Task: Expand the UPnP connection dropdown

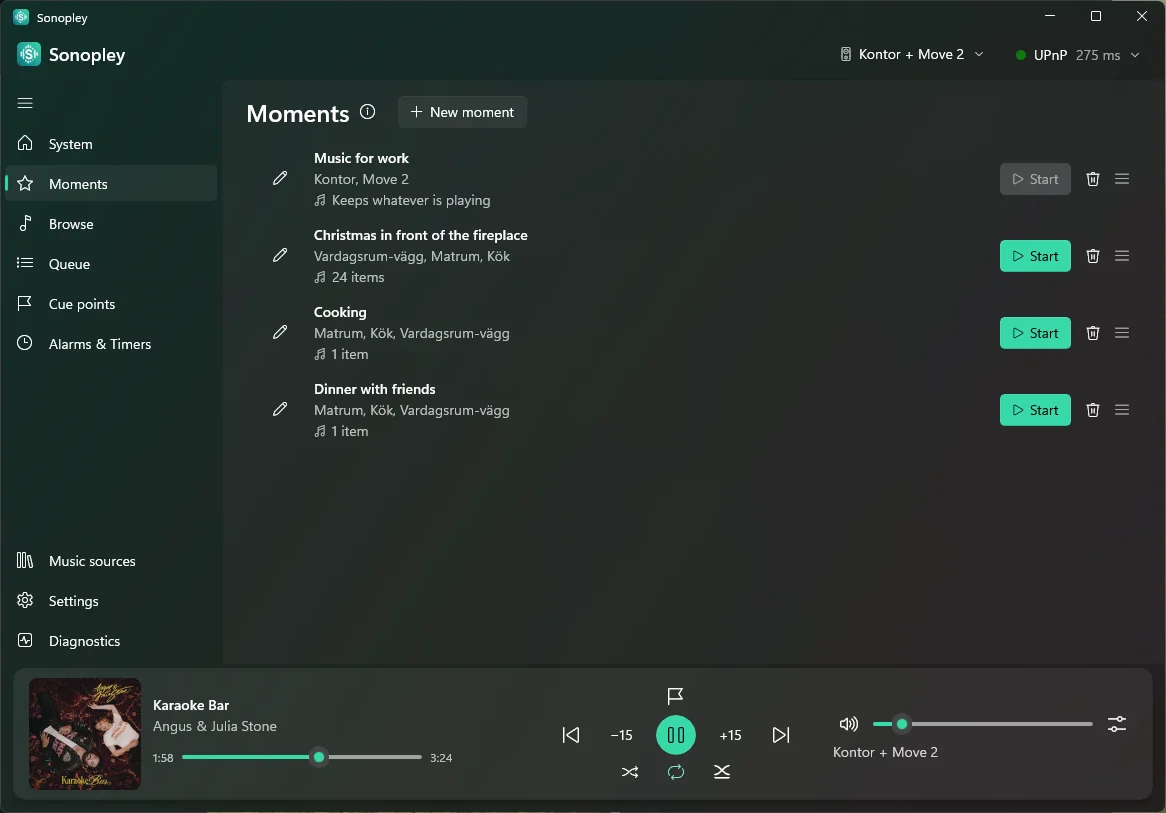Action: pos(1078,55)
